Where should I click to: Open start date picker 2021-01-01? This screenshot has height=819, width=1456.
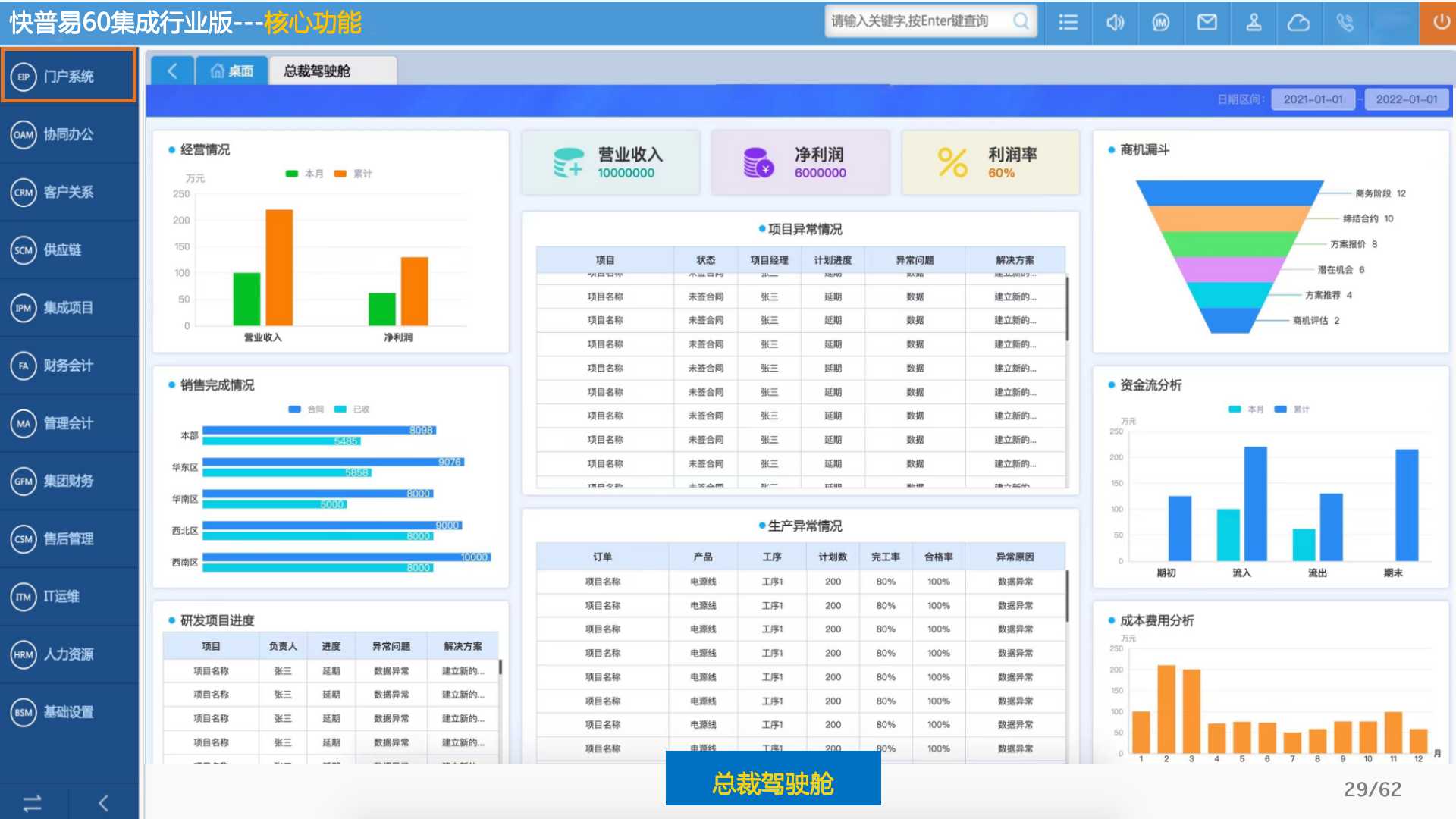tap(1313, 99)
